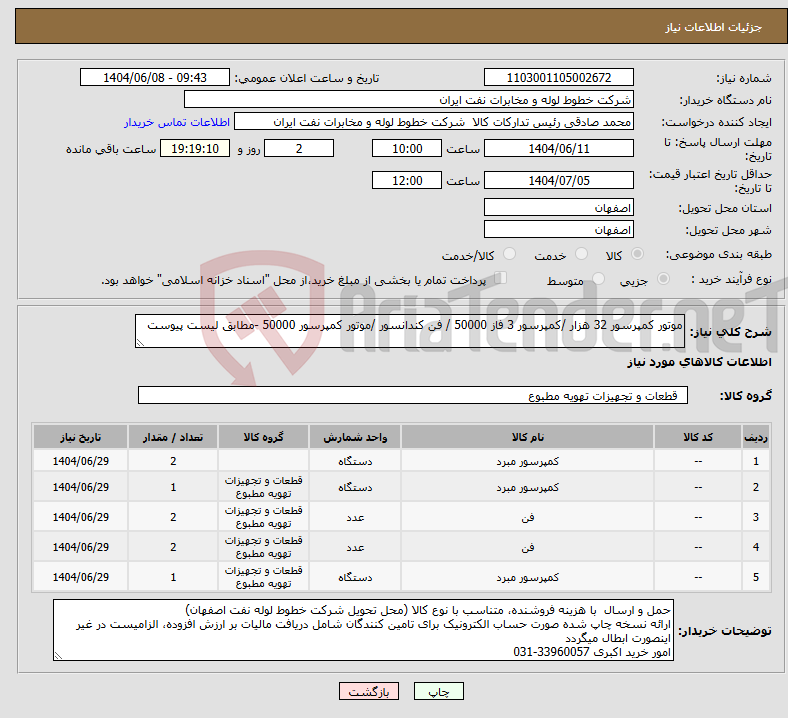This screenshot has width=788, height=718.
Task: Click the delivery city field اصفهان
Action: point(558,229)
